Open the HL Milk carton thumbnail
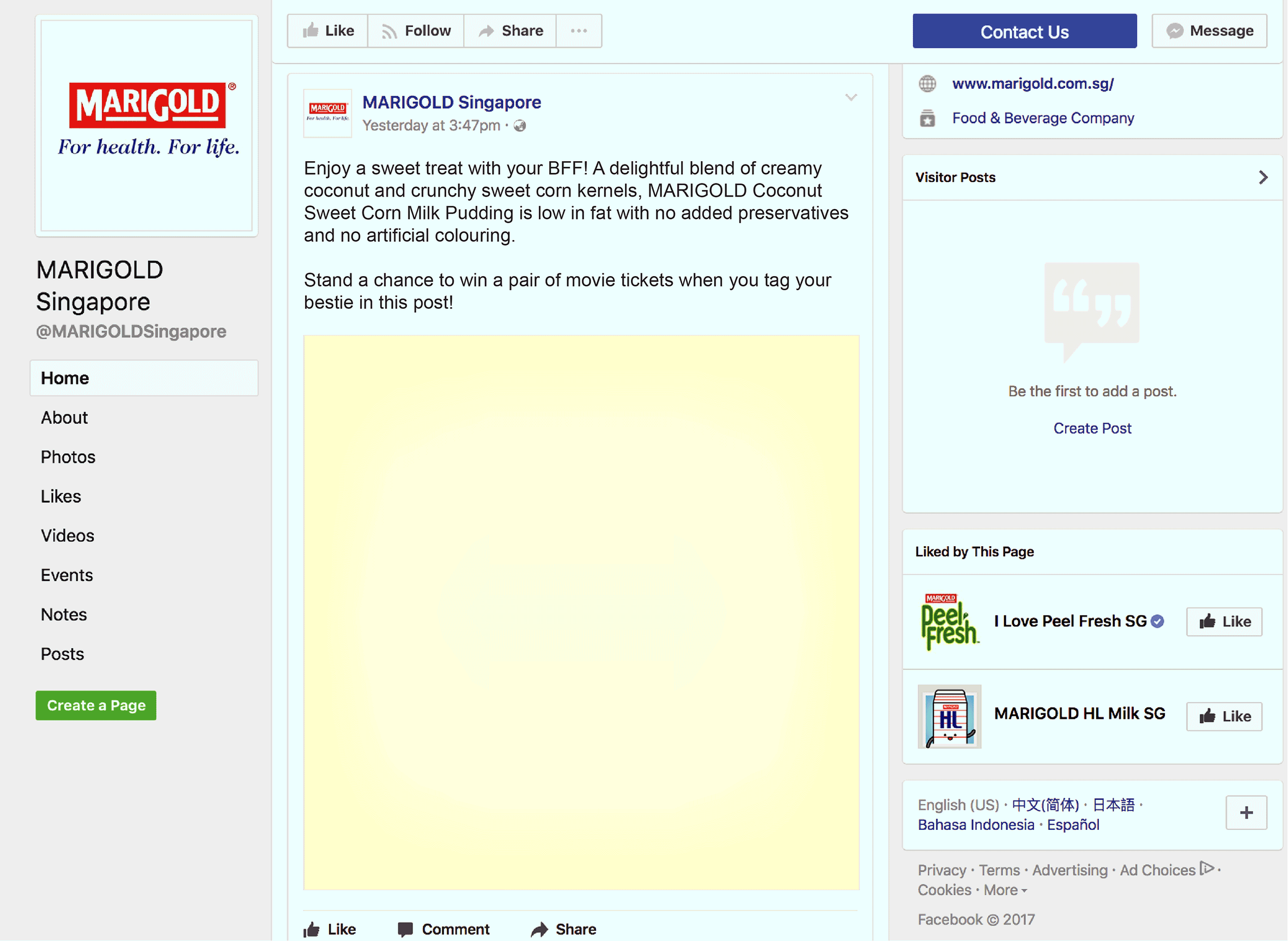Image resolution: width=1288 pixels, height=941 pixels. pos(950,716)
